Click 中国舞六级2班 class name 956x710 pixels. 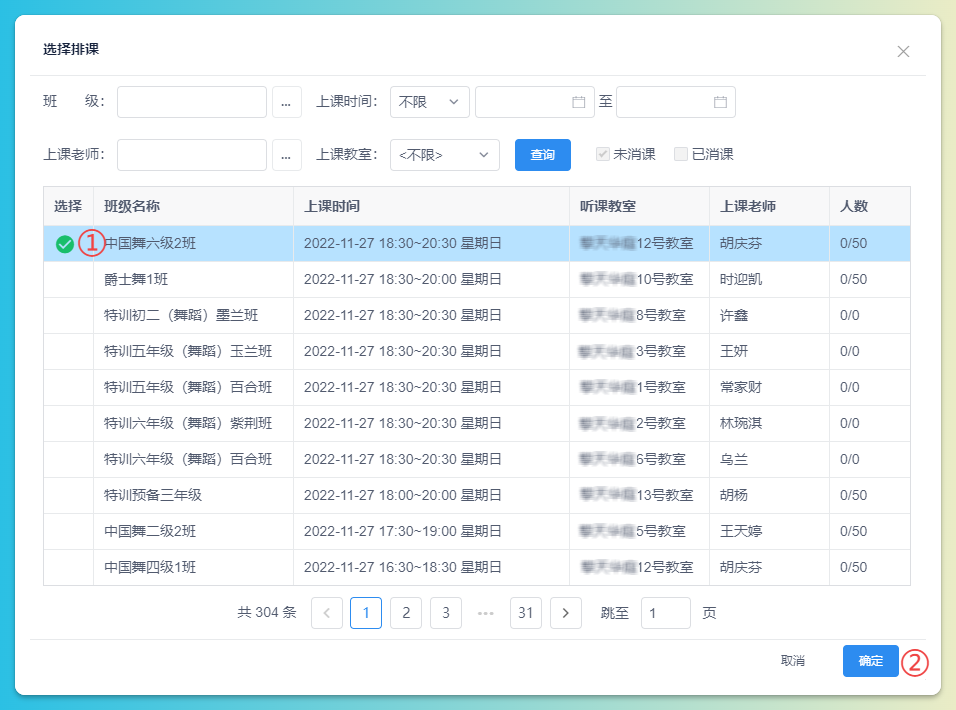[x=151, y=244]
